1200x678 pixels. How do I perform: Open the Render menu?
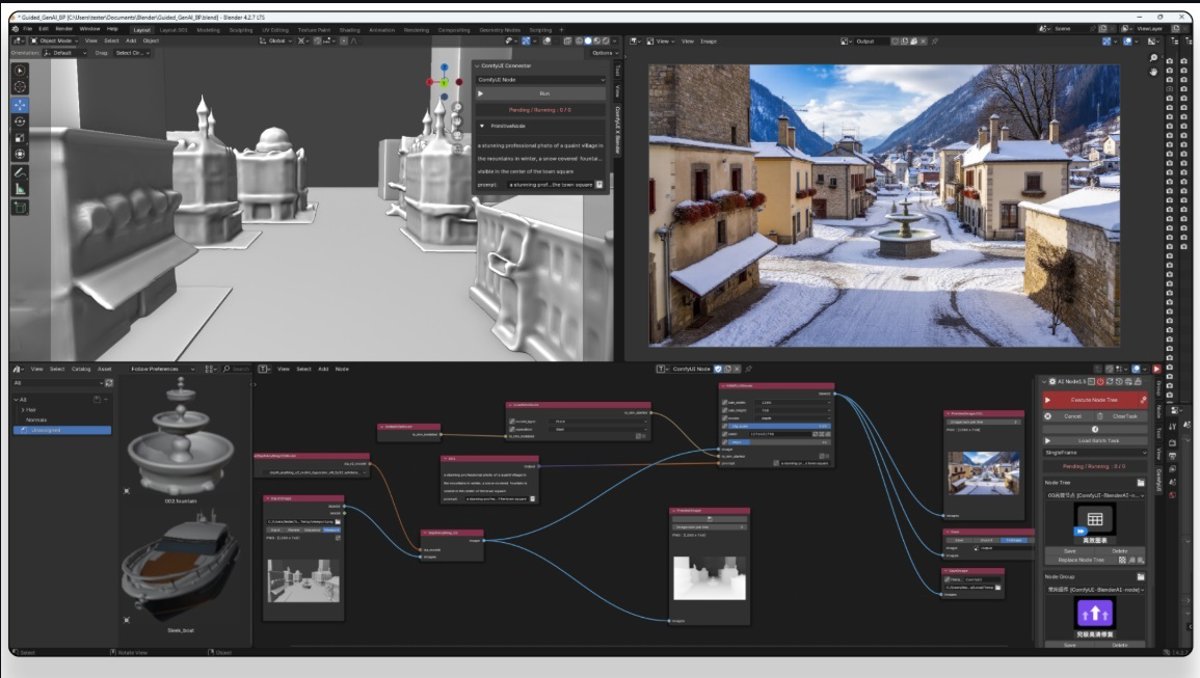(x=64, y=29)
